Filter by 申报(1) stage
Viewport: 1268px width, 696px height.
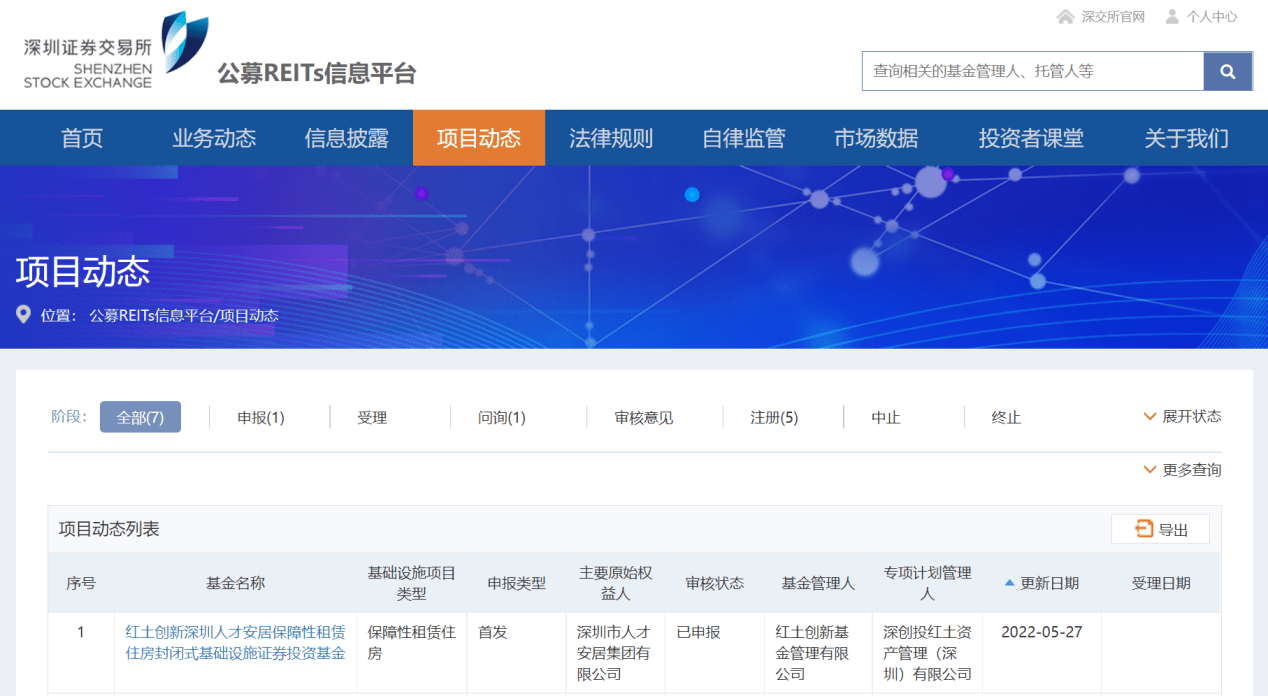coord(261,418)
